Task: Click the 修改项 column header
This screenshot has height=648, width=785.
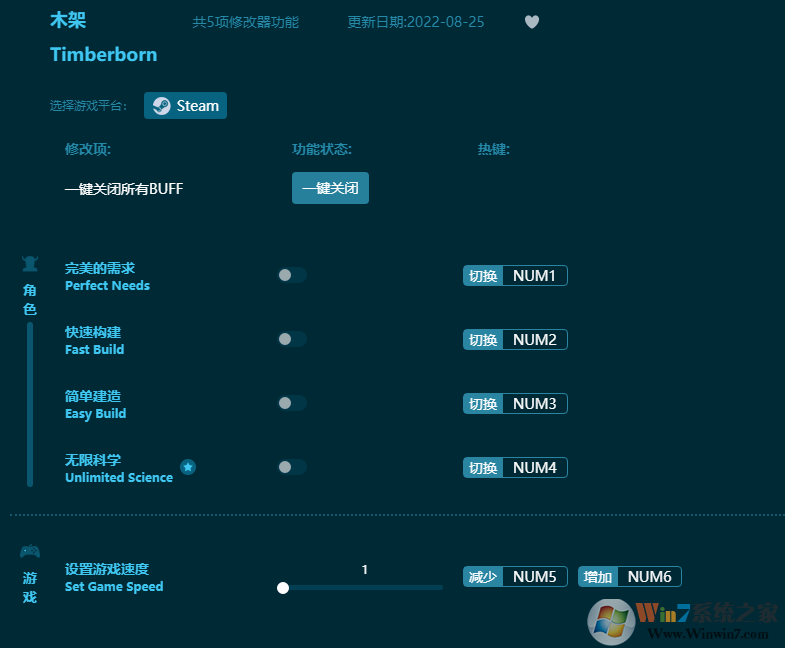Action: (88, 149)
